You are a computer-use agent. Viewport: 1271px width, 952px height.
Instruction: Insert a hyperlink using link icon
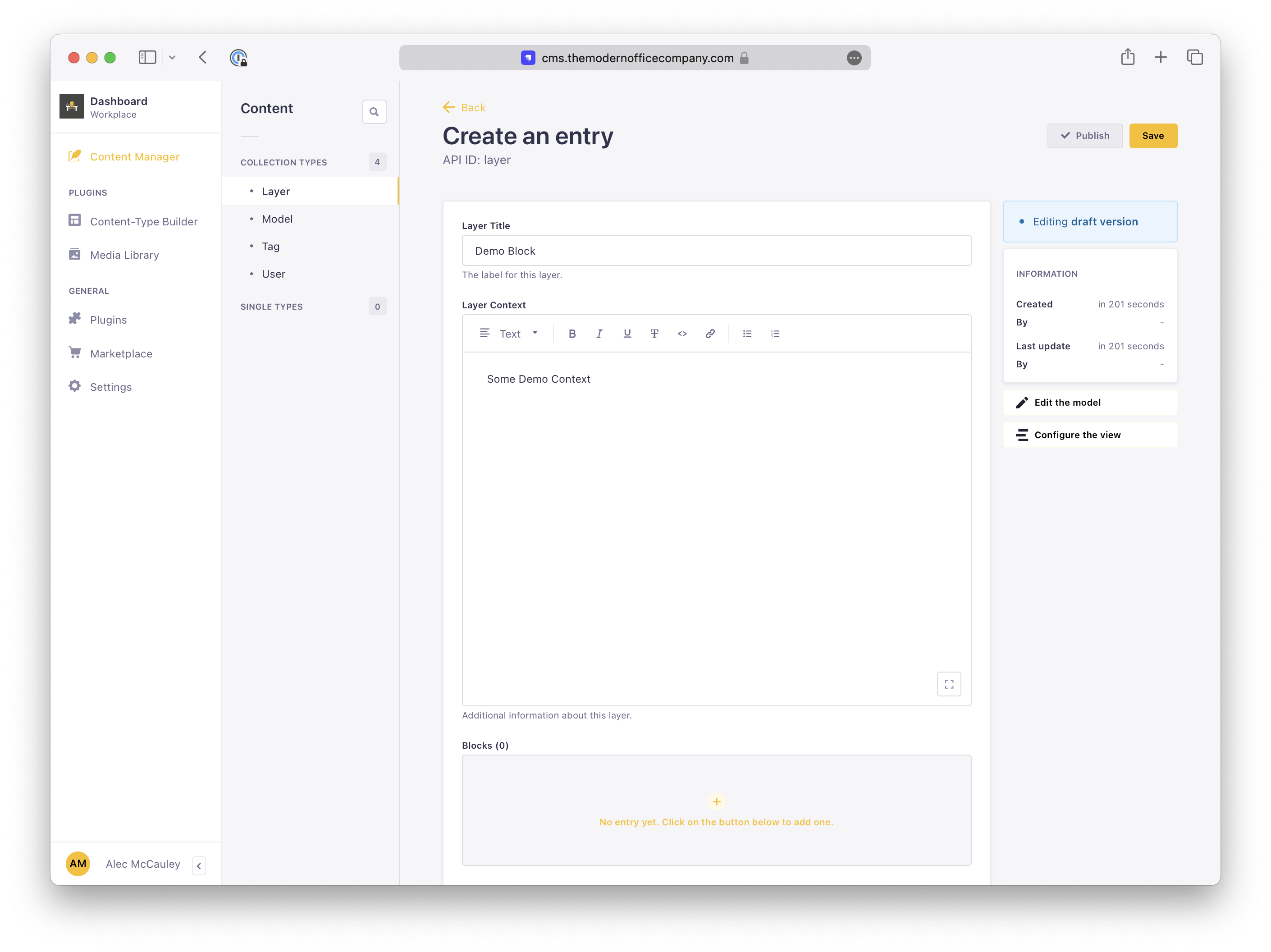(710, 334)
